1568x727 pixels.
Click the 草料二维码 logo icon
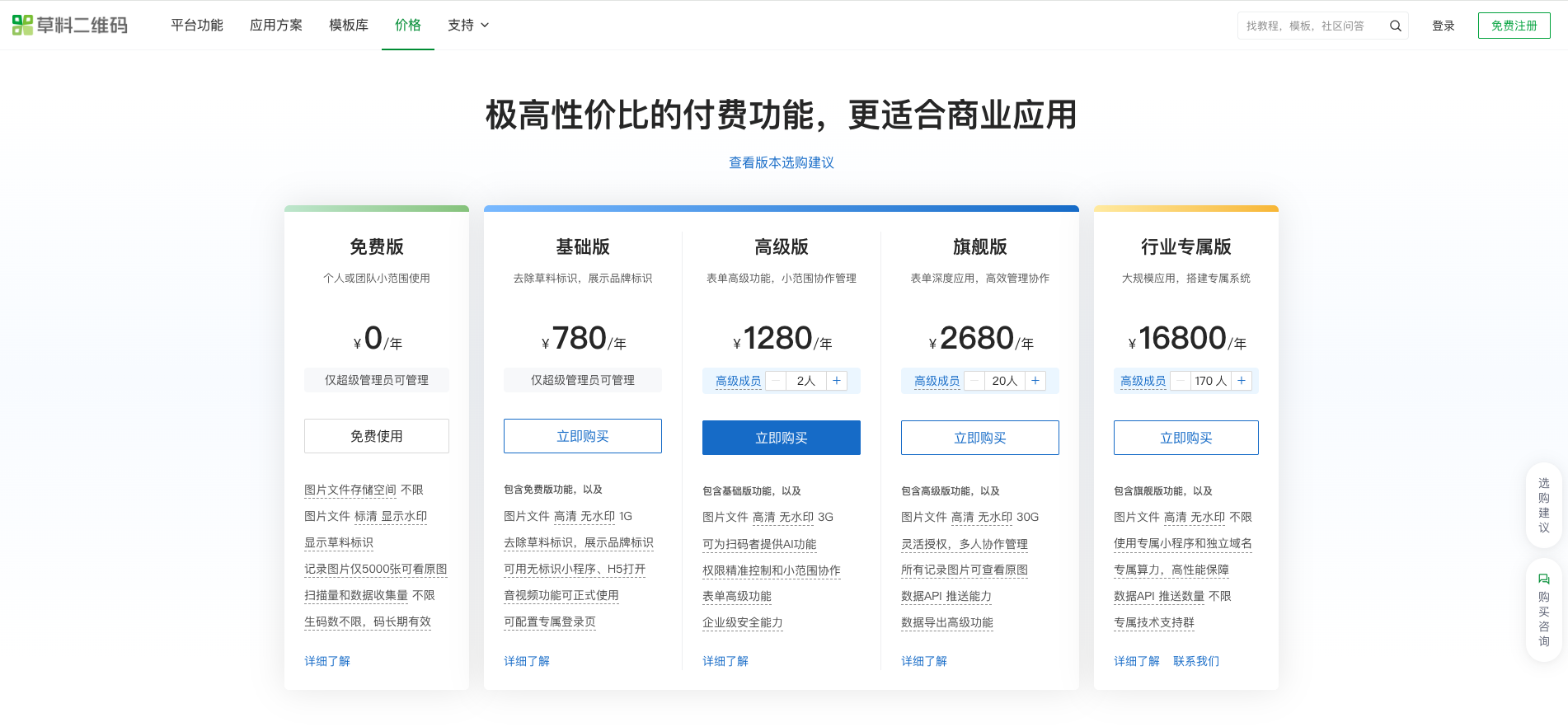pyautogui.click(x=22, y=26)
